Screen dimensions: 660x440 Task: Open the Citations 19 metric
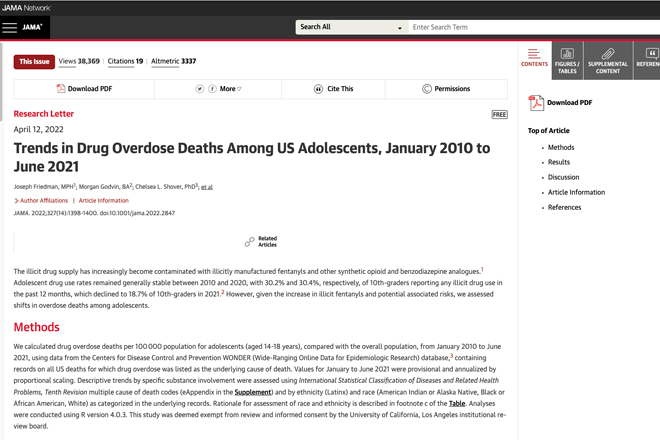click(x=125, y=61)
